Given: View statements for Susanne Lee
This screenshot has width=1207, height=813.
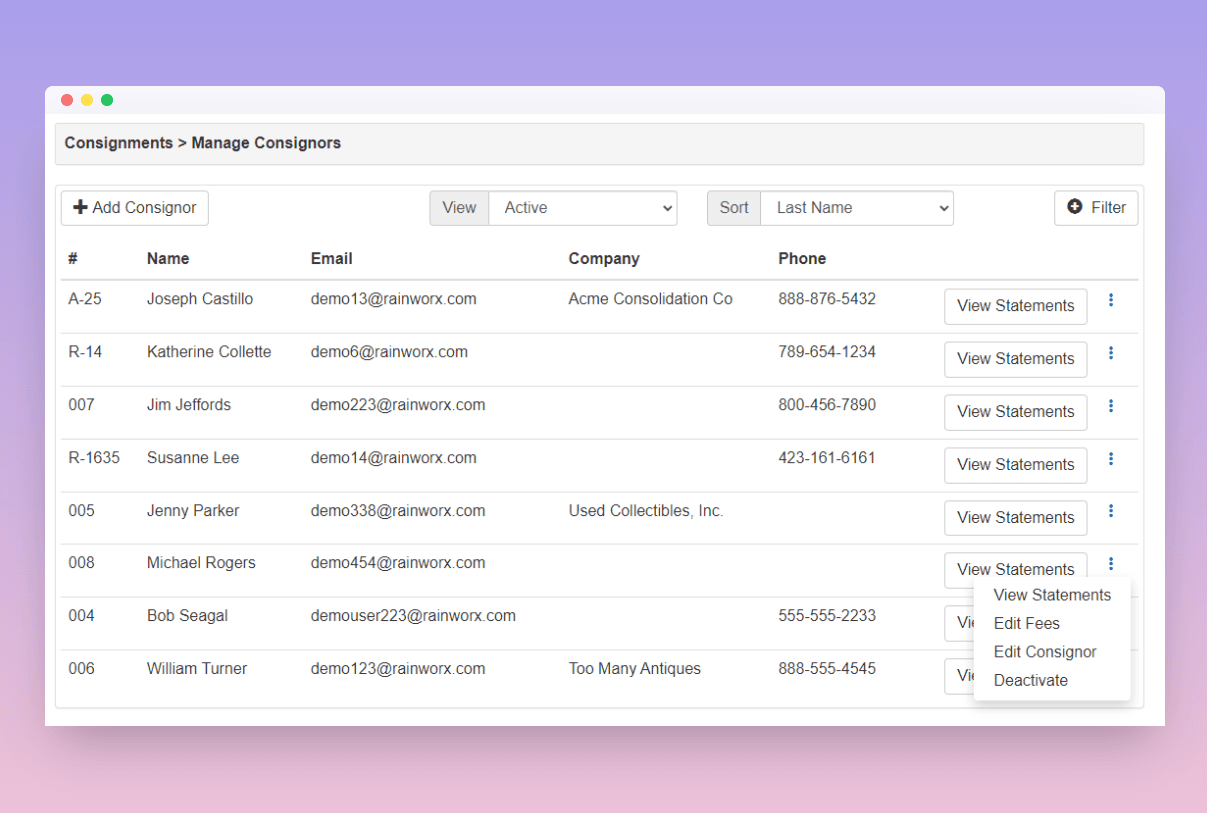Looking at the screenshot, I should (1015, 465).
